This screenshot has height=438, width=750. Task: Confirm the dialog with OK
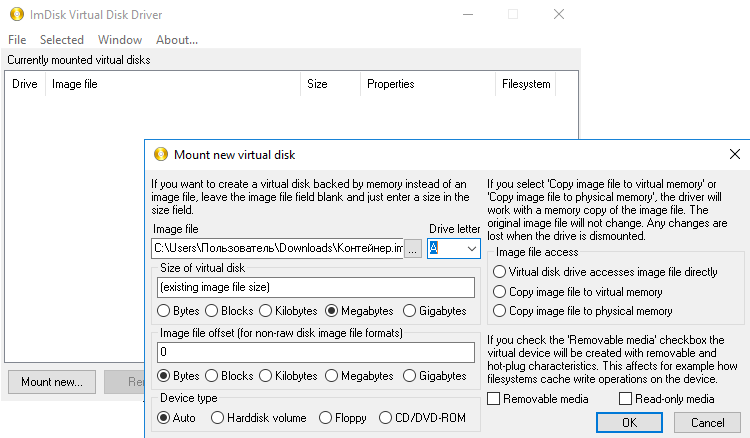click(629, 423)
